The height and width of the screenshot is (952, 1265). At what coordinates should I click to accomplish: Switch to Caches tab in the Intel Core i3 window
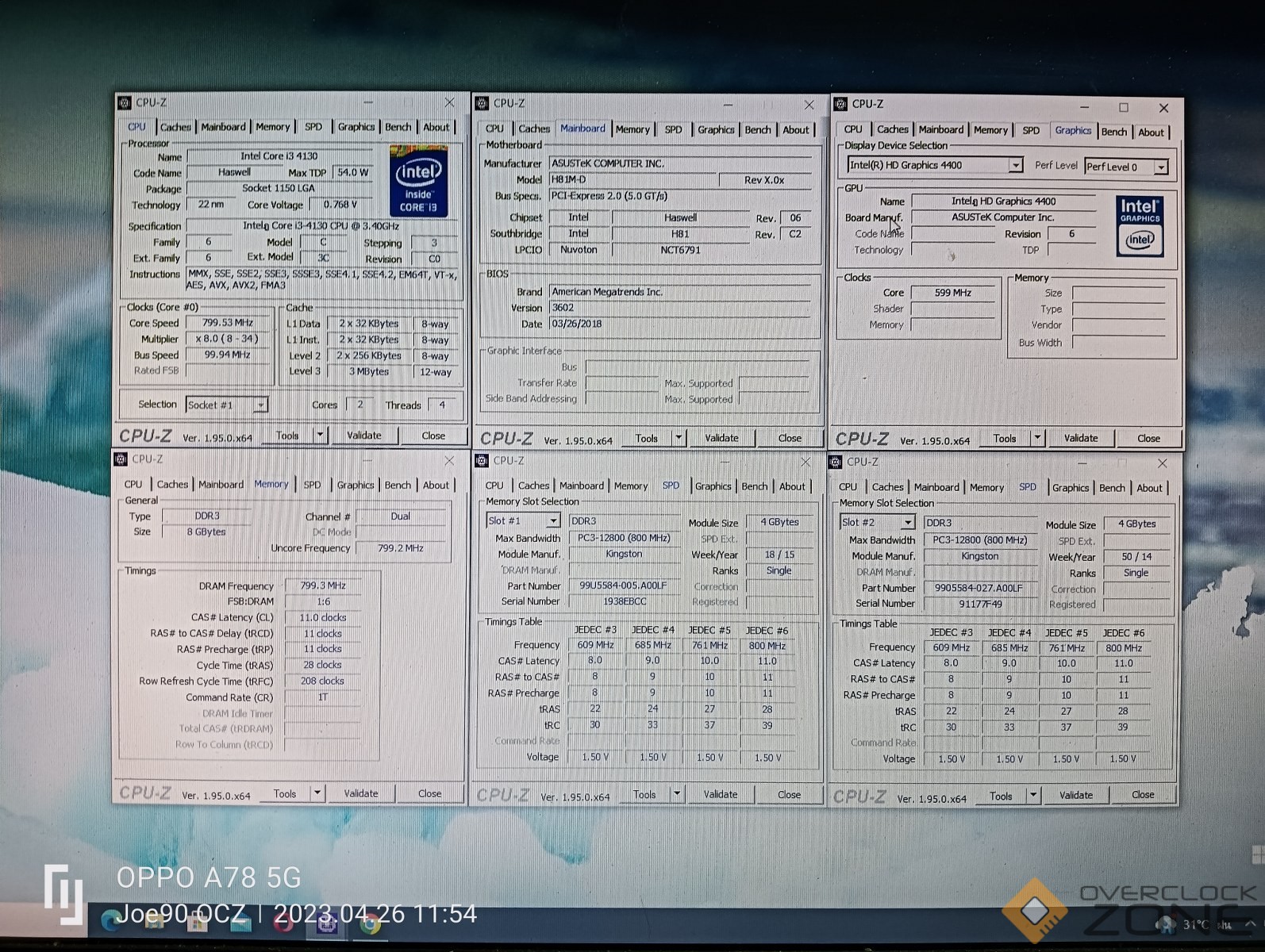point(175,127)
